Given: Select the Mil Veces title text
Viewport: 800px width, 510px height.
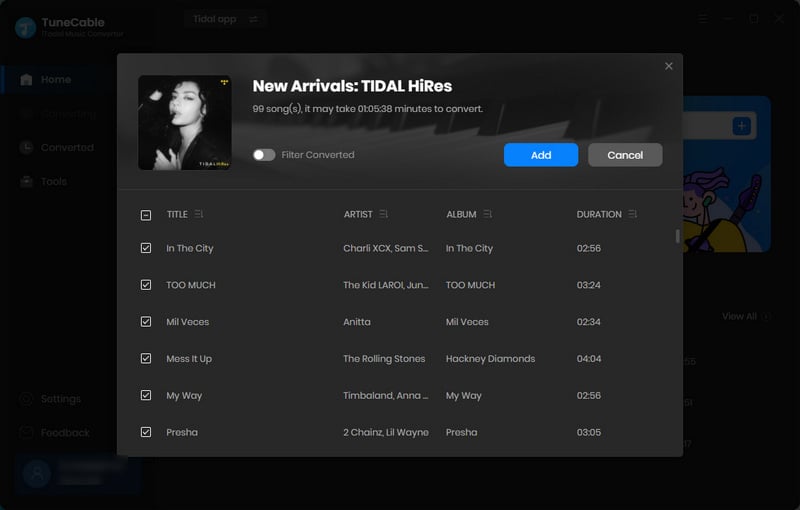Looking at the screenshot, I should pos(187,322).
